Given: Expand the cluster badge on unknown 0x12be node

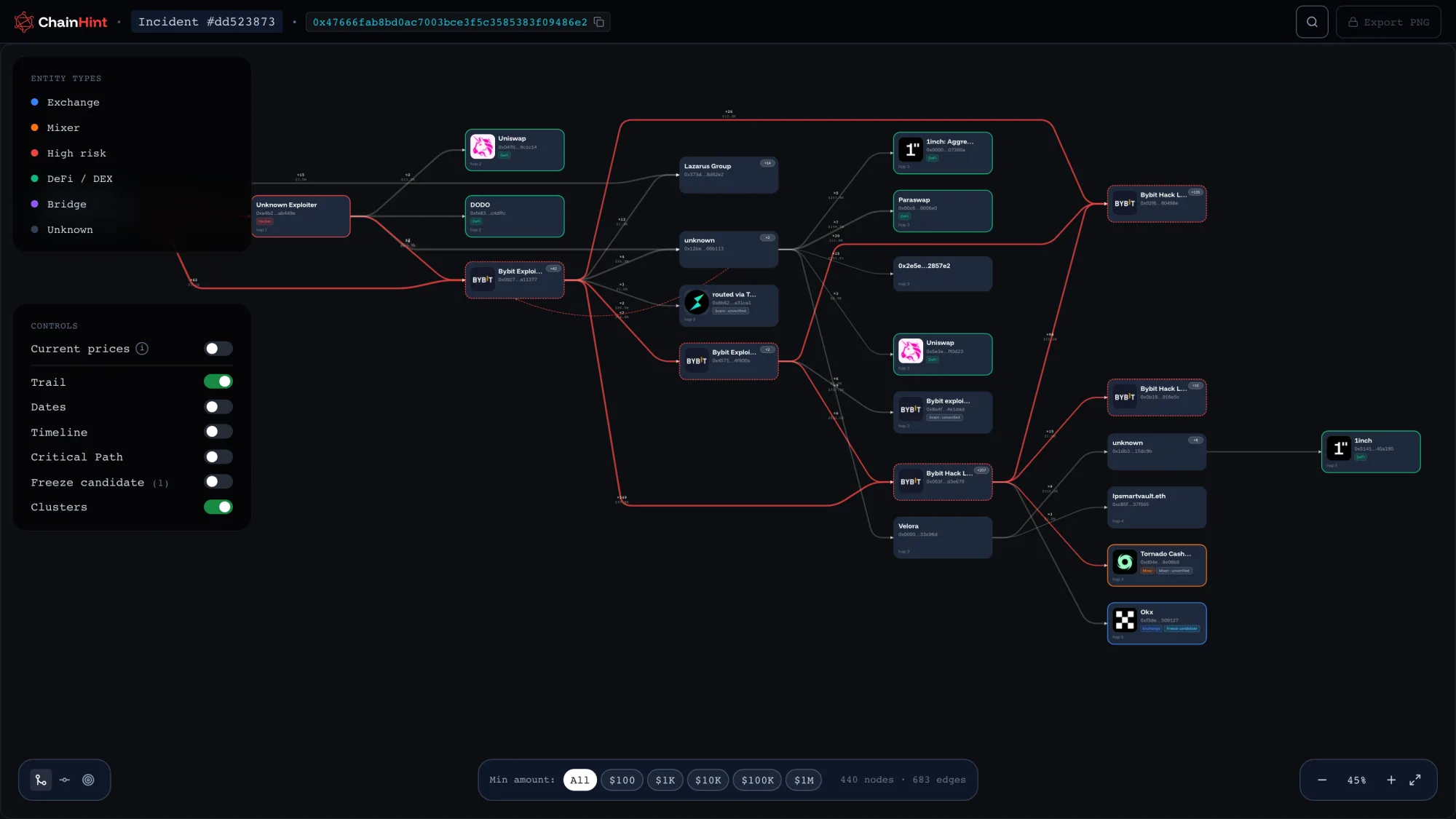Looking at the screenshot, I should pyautogui.click(x=767, y=237).
